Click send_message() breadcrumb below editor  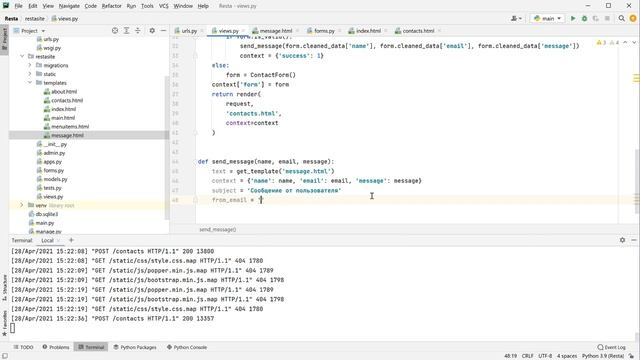coord(217,229)
